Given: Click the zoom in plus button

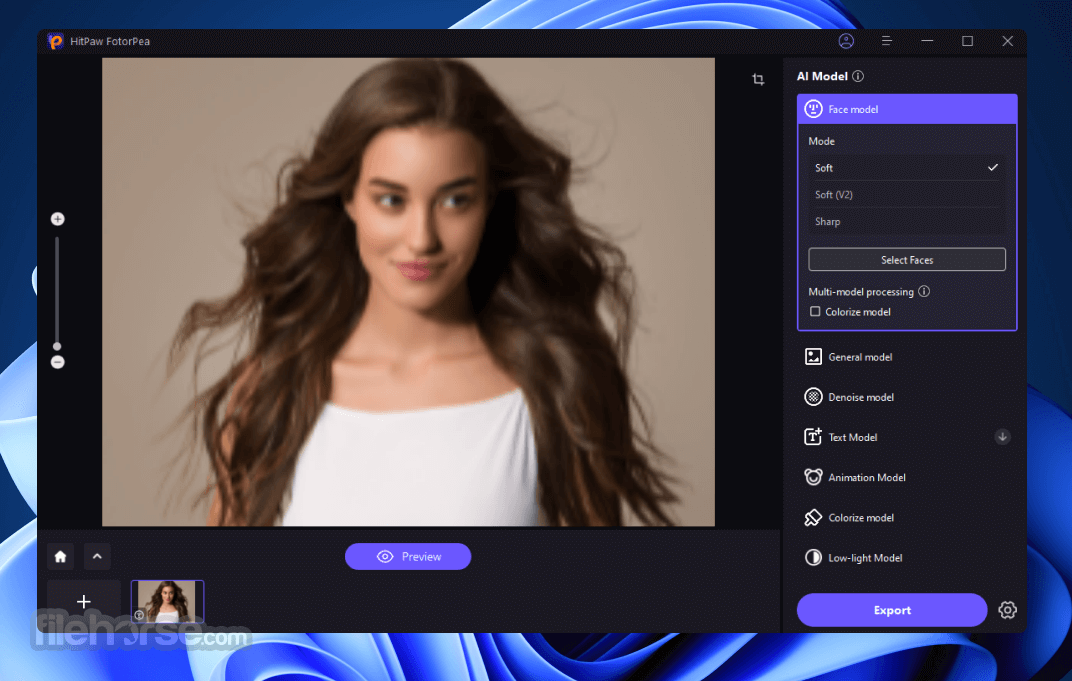Looking at the screenshot, I should point(57,219).
